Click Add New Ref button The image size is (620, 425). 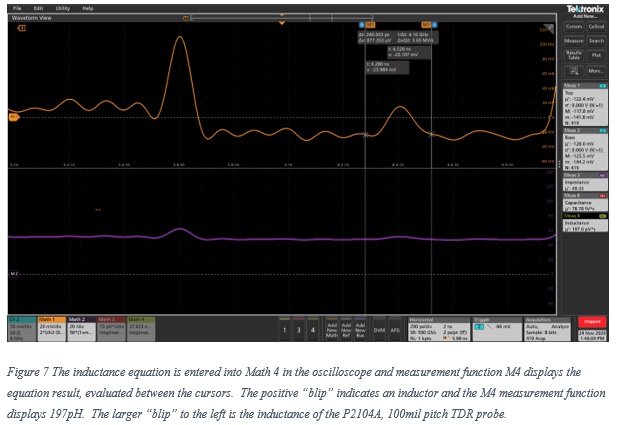[x=346, y=329]
